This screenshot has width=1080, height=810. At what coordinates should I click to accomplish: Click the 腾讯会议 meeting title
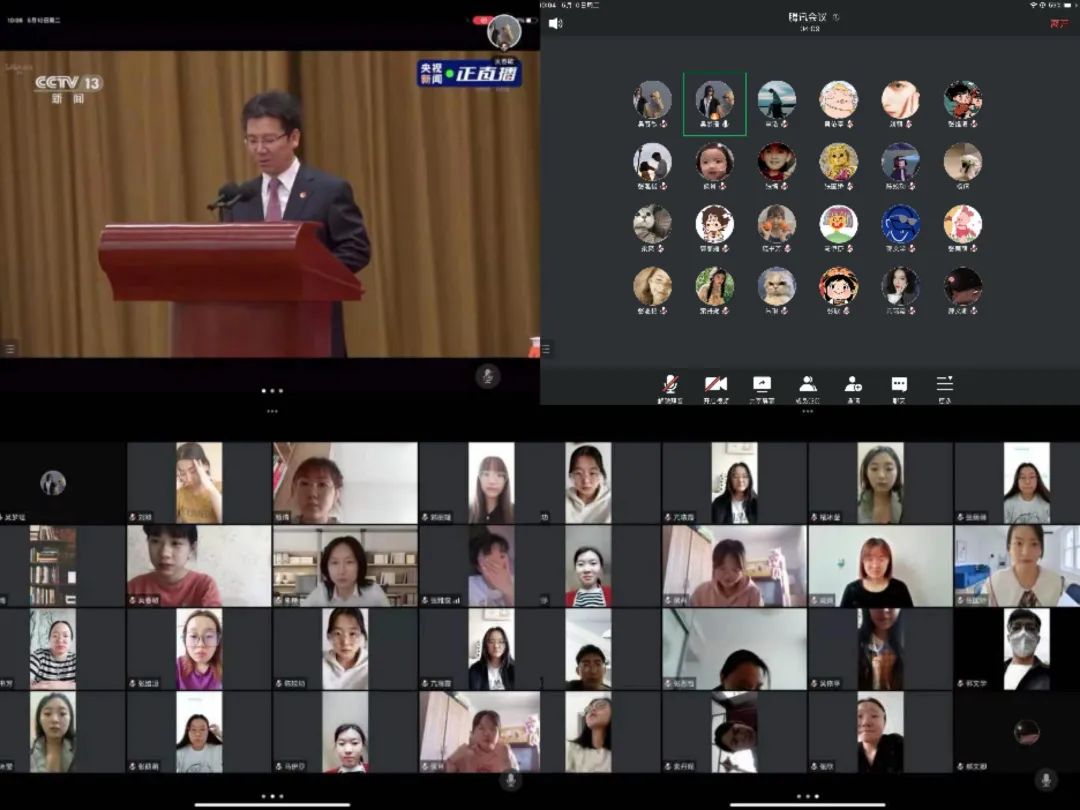[807, 17]
